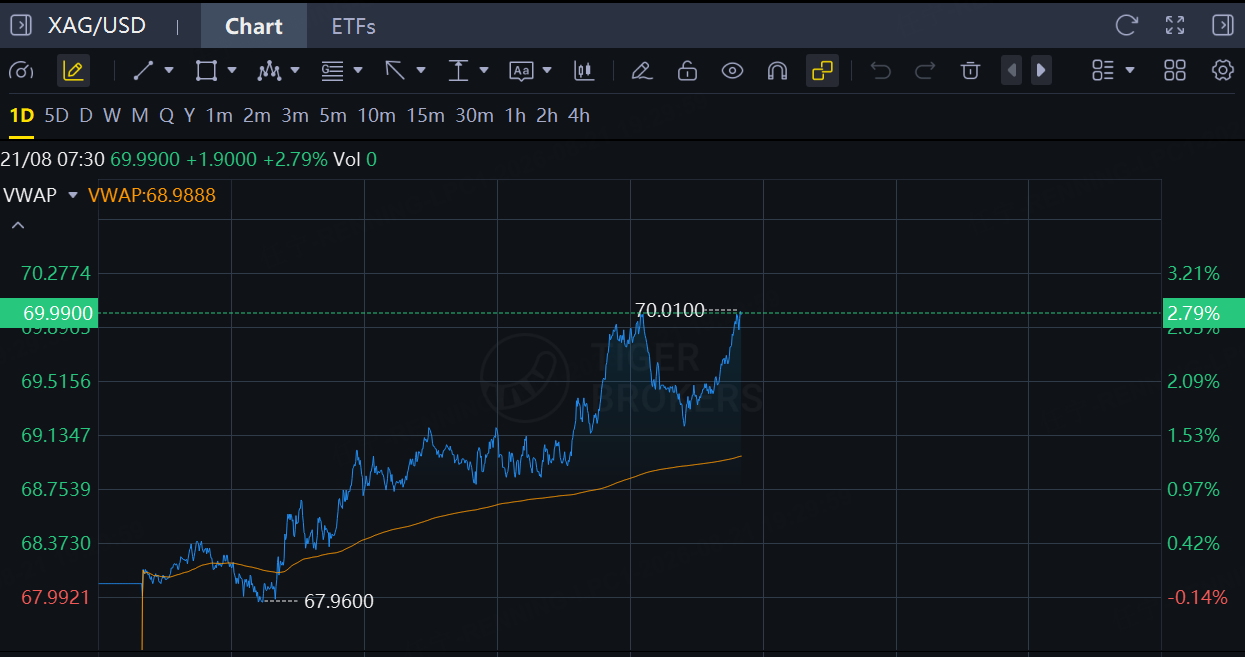1245x657 pixels.
Task: Select the 3m interval
Action: pos(295,116)
